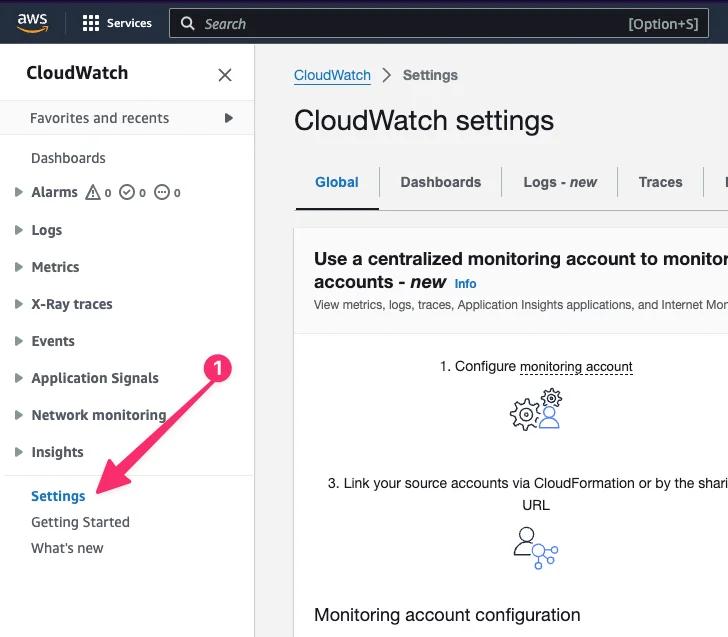
Task: Open the Services grid menu icon
Action: tap(91, 23)
